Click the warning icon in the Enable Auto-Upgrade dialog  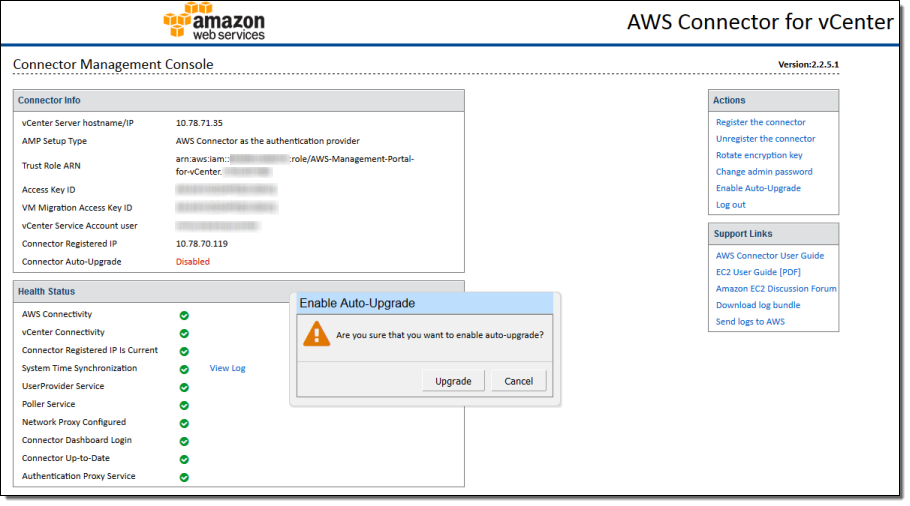click(x=317, y=333)
